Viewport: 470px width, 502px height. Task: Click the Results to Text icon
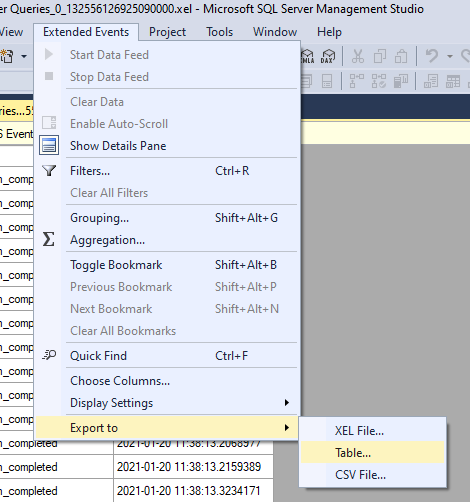tap(431, 81)
